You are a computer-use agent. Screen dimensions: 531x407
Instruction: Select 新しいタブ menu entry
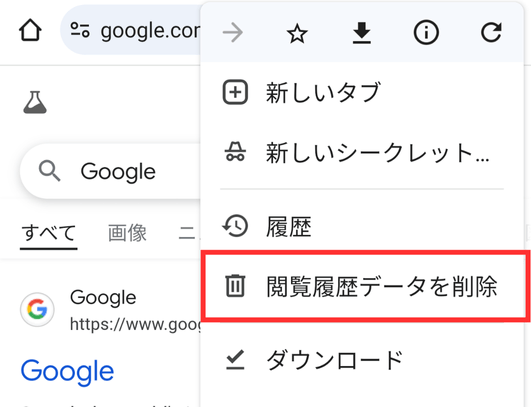click(x=362, y=92)
